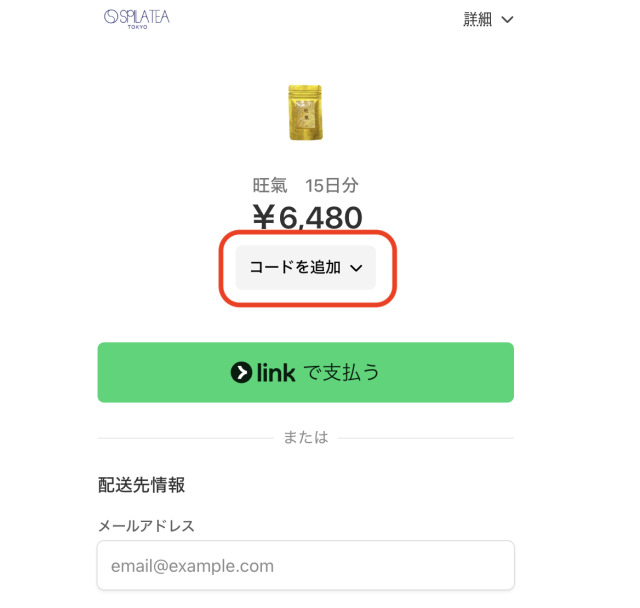This screenshot has height=608, width=640.
Task: Click the 15日分 quantity text
Action: point(332,185)
